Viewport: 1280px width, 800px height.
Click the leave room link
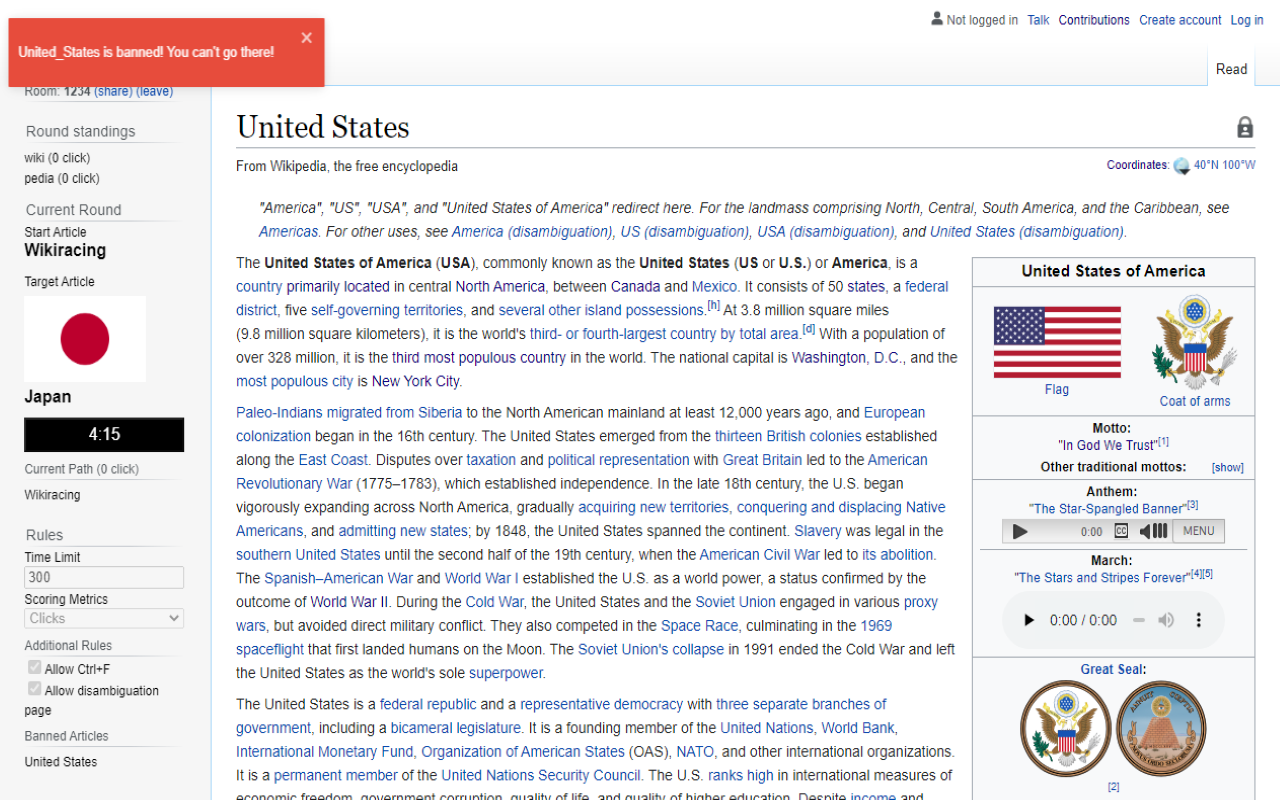click(x=154, y=91)
